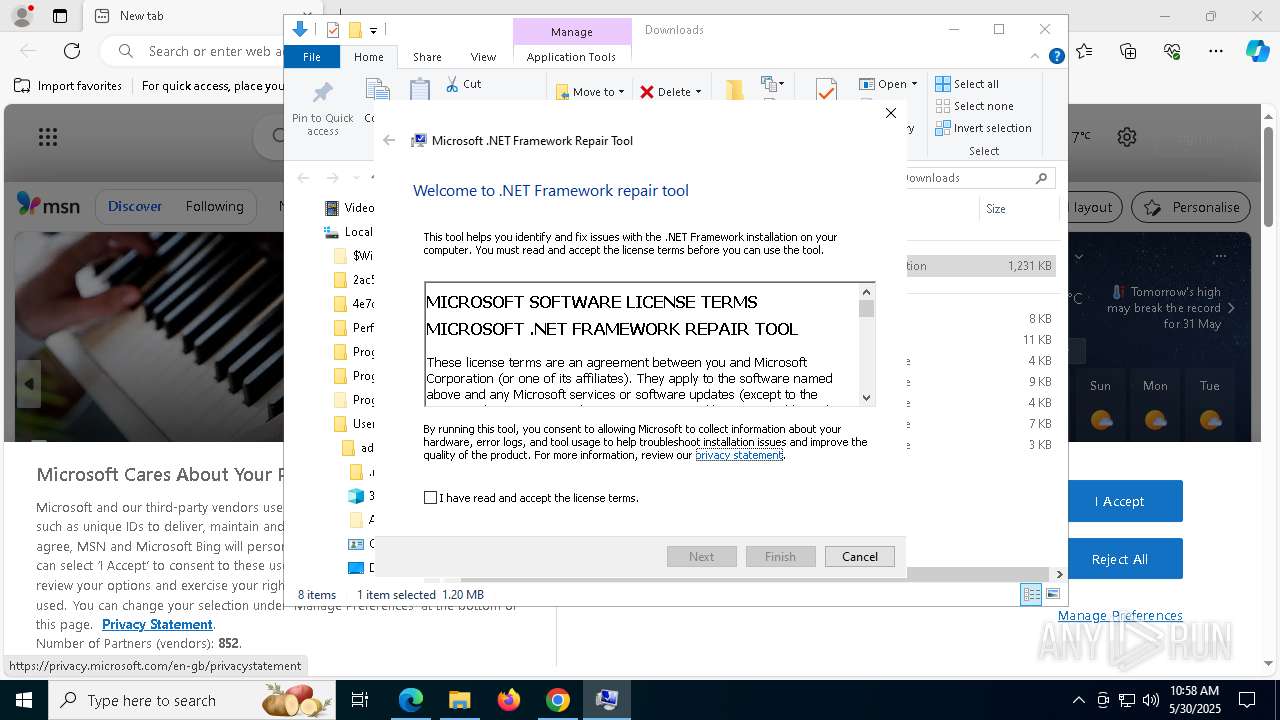
Task: Expand the New item dropdown in ribbon
Action: (773, 84)
